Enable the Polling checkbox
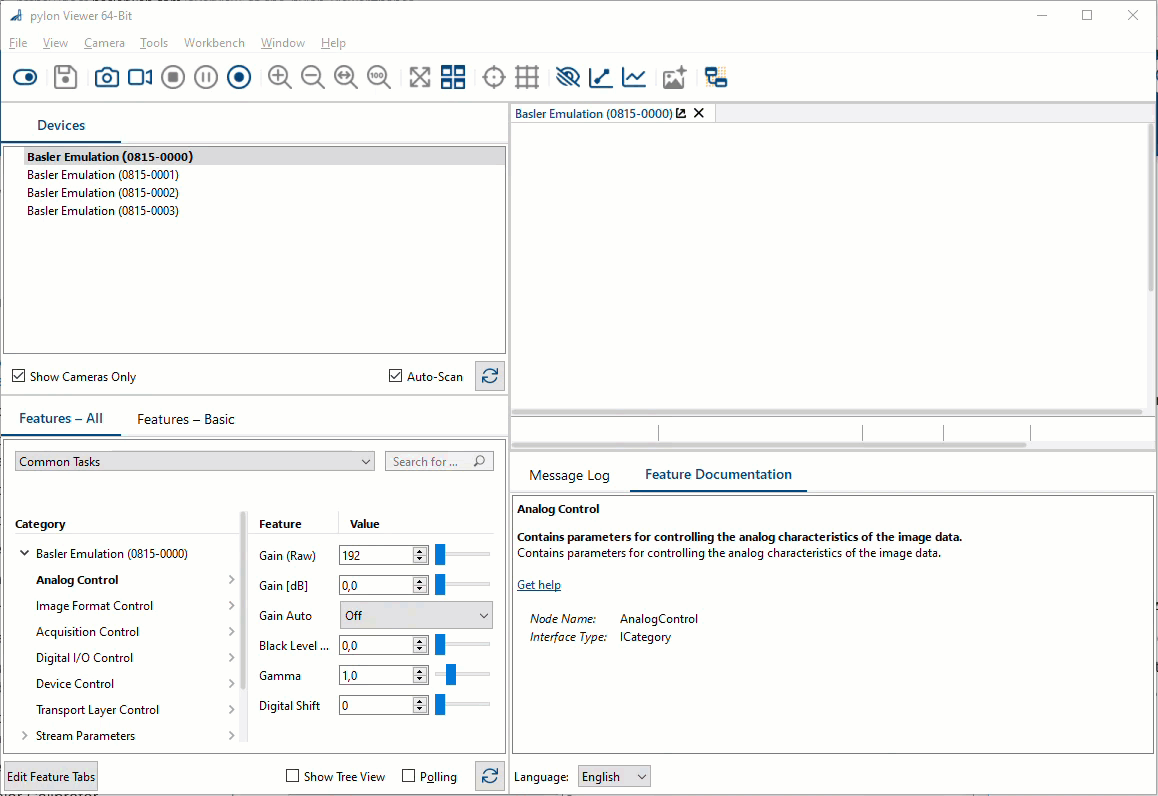This screenshot has width=1158, height=796. pyautogui.click(x=409, y=776)
